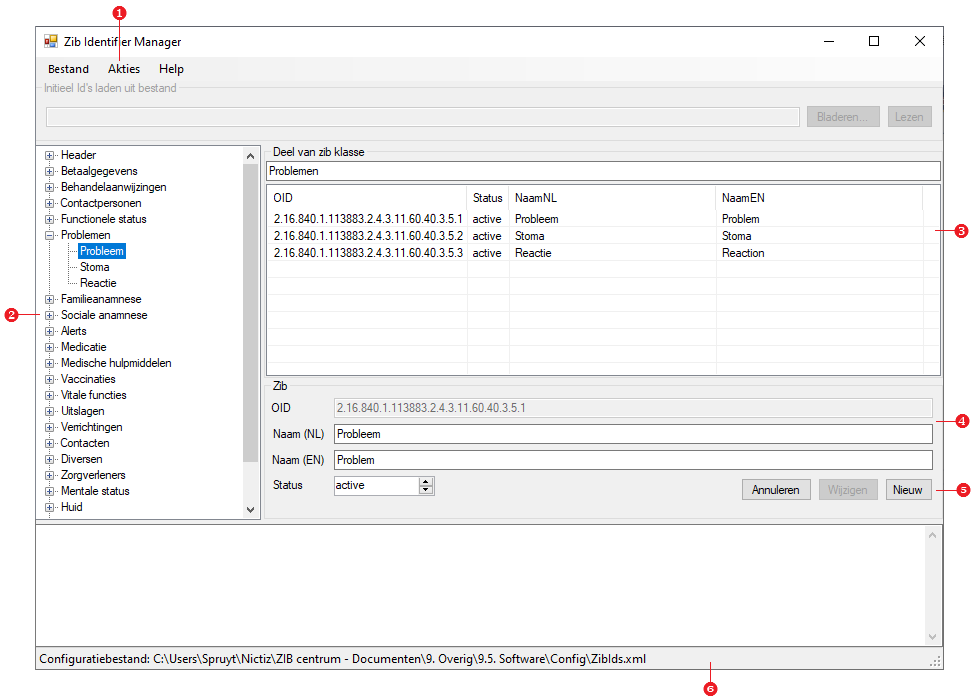Click the Bladeren... button

(x=842, y=117)
